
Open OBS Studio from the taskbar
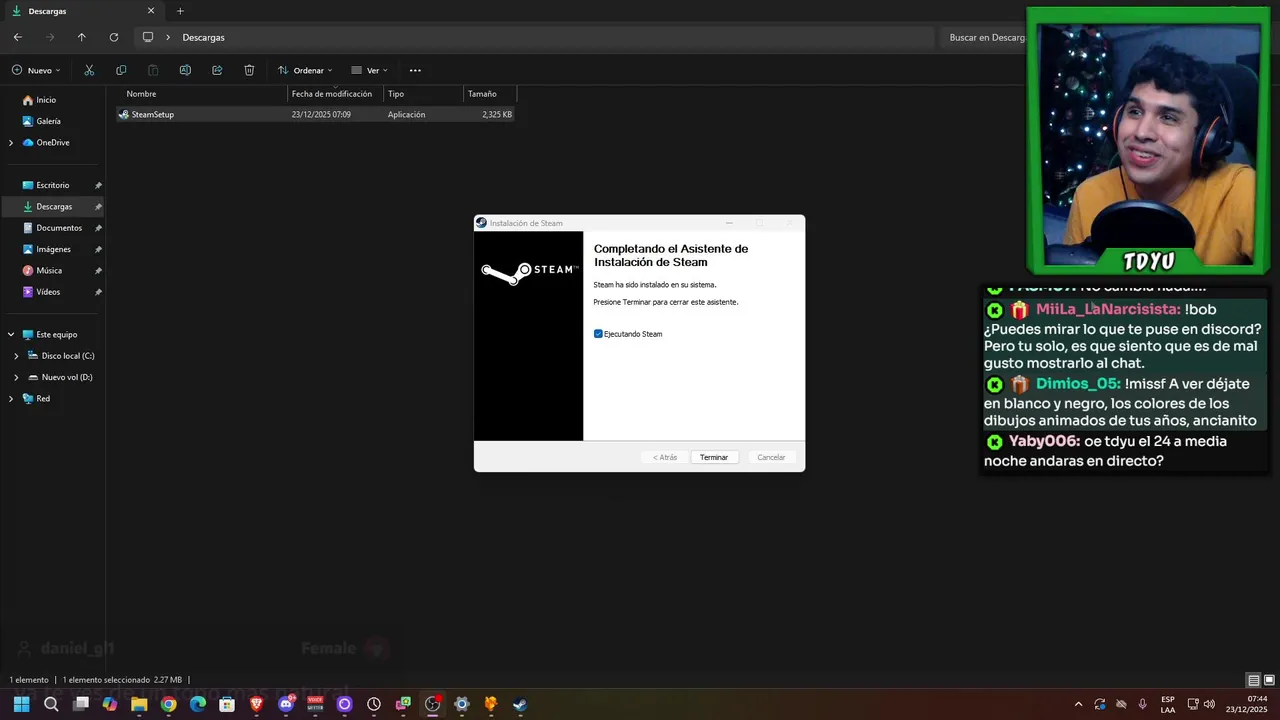432,704
